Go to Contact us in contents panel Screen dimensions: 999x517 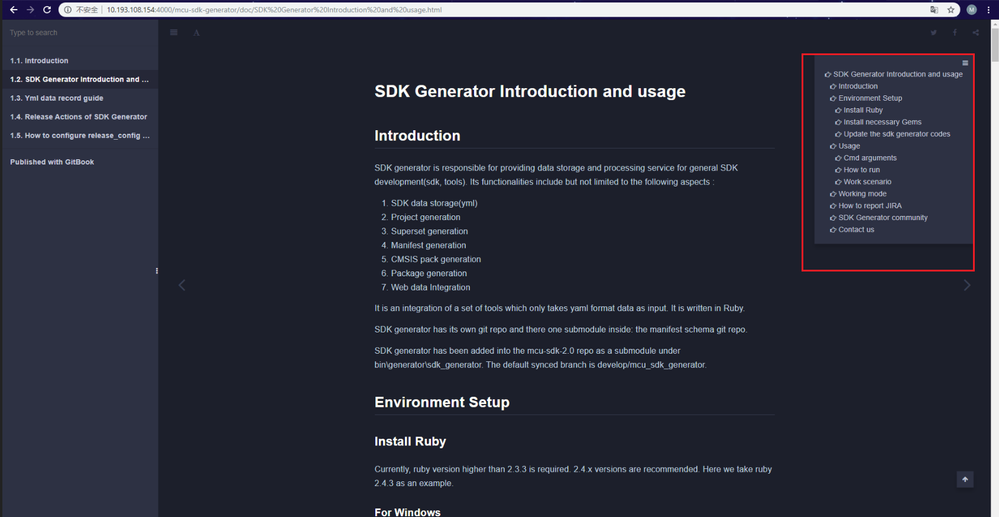click(x=856, y=230)
